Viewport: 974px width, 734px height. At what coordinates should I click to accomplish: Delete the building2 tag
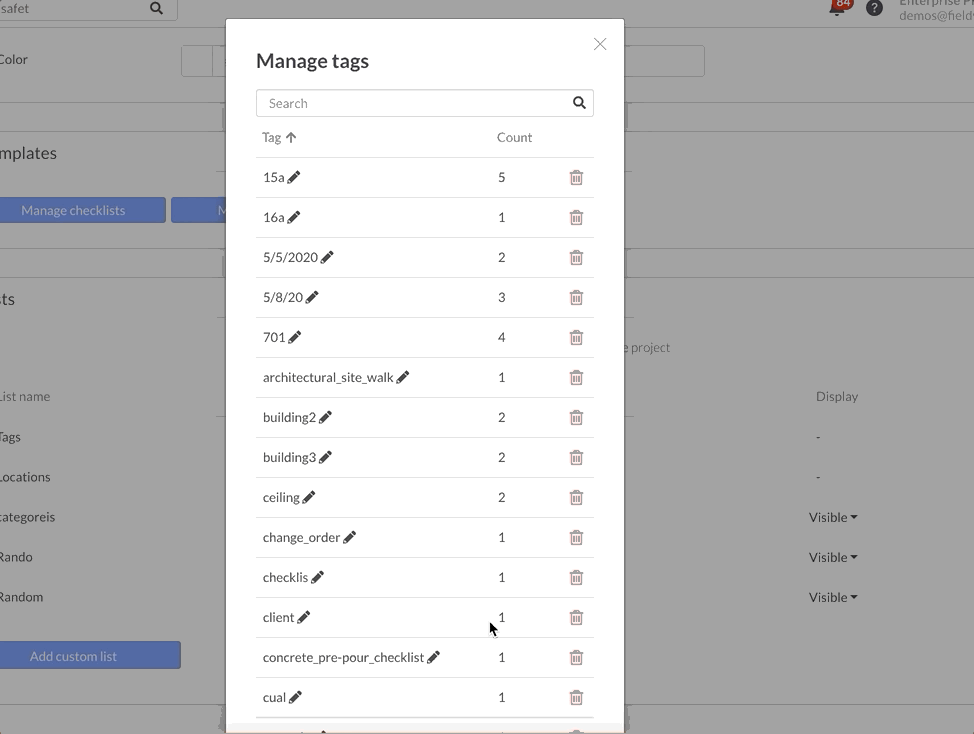[x=576, y=417]
